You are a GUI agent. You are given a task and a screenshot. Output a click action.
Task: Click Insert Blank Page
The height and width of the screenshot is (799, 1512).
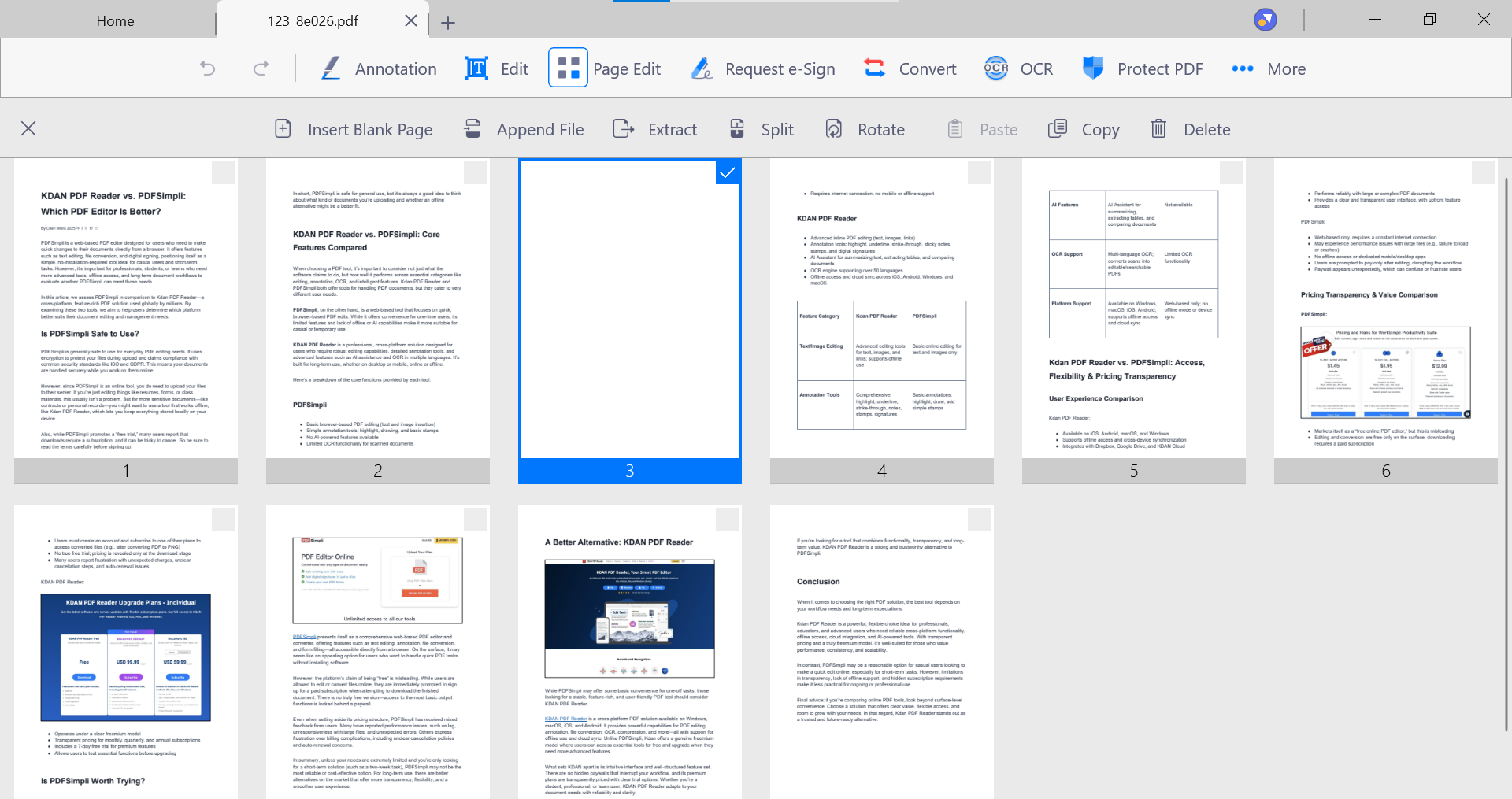click(x=354, y=129)
